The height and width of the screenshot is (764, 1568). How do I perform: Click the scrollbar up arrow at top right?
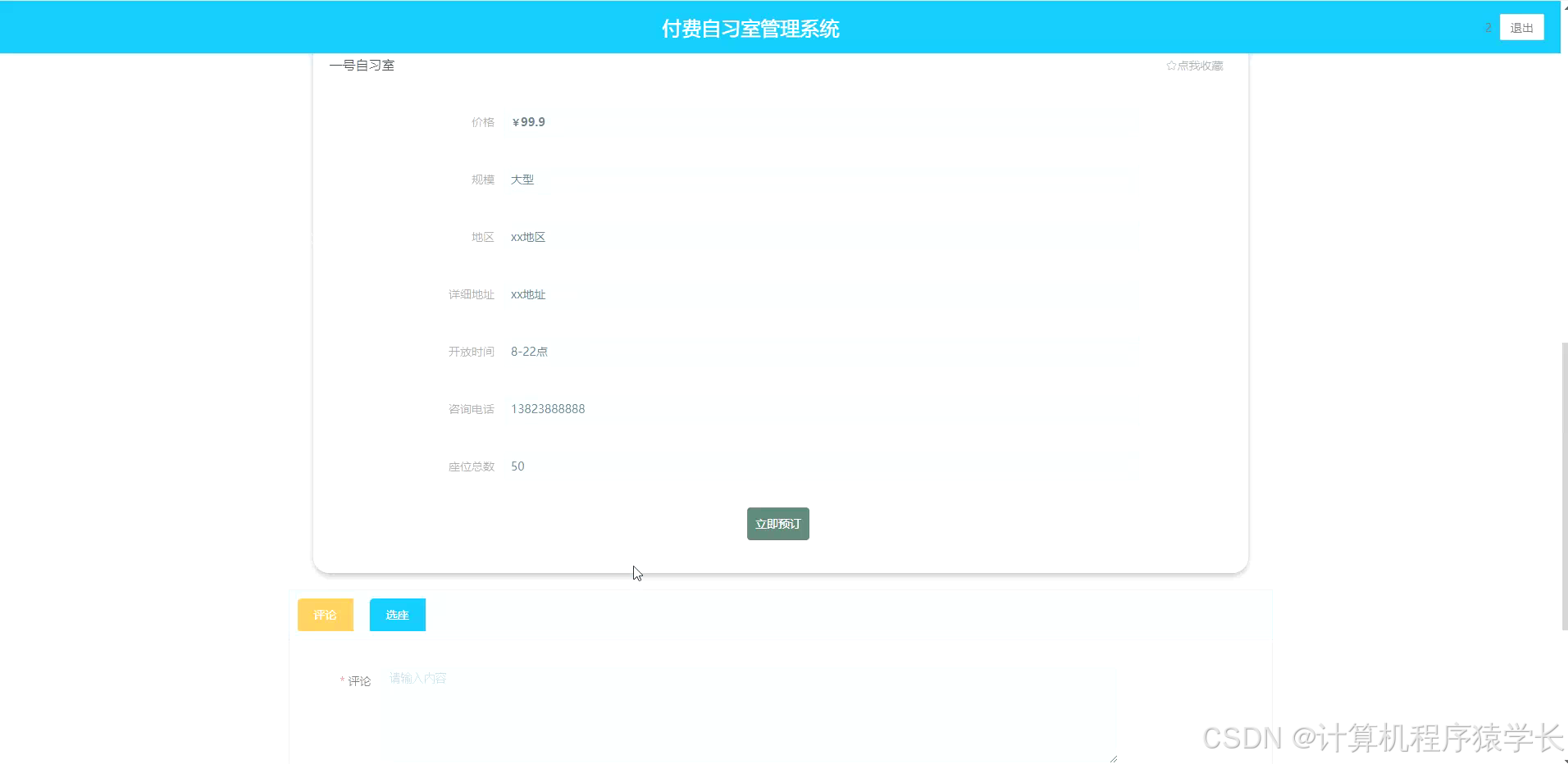tap(1563, 7)
